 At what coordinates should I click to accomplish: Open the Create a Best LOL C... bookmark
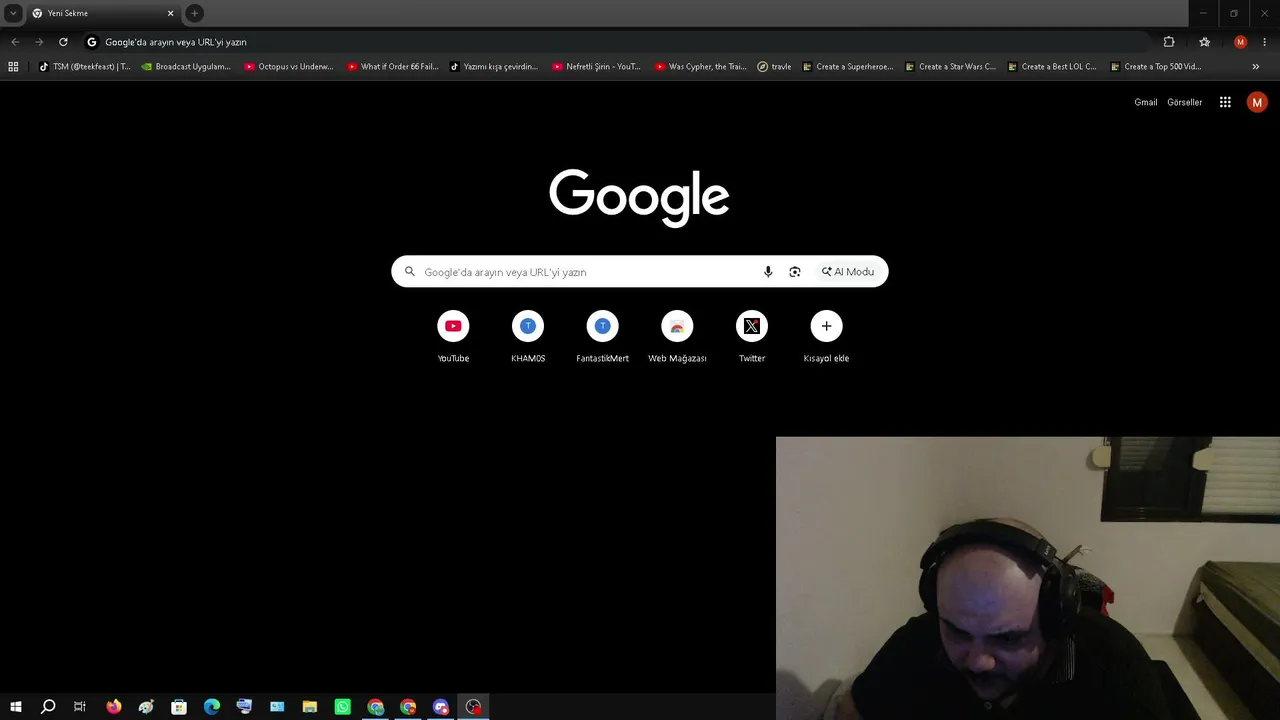[x=1052, y=67]
